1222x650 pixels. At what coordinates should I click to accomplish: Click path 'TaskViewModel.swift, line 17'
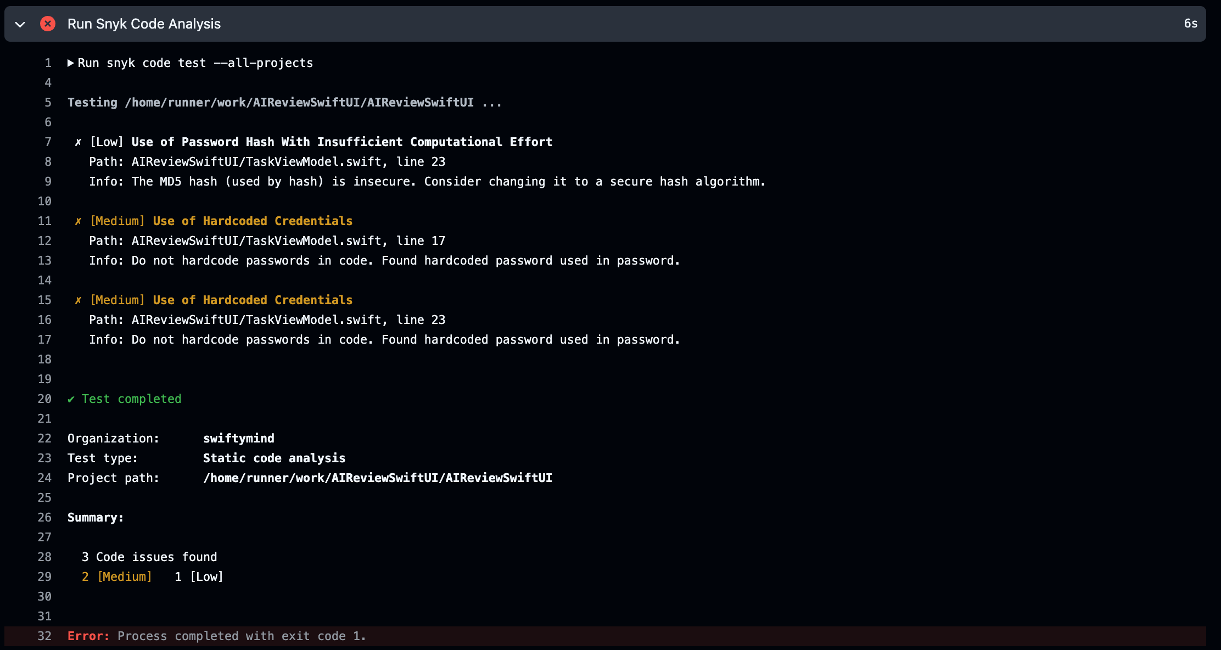click(x=267, y=241)
